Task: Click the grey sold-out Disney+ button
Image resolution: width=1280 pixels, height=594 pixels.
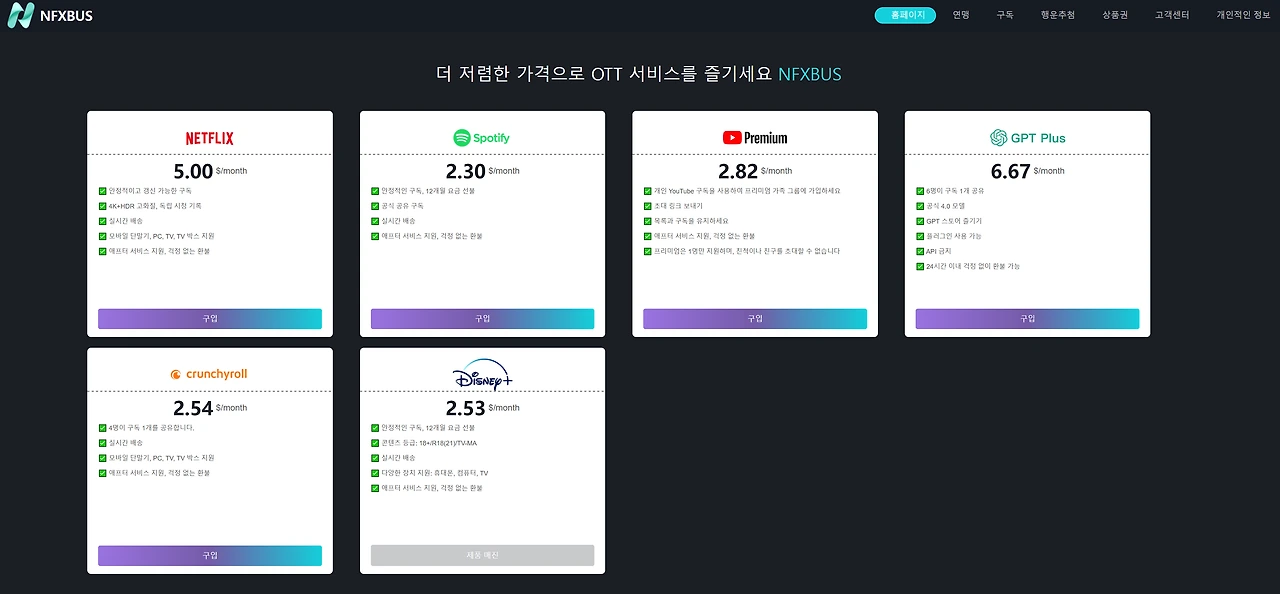Action: (482, 555)
